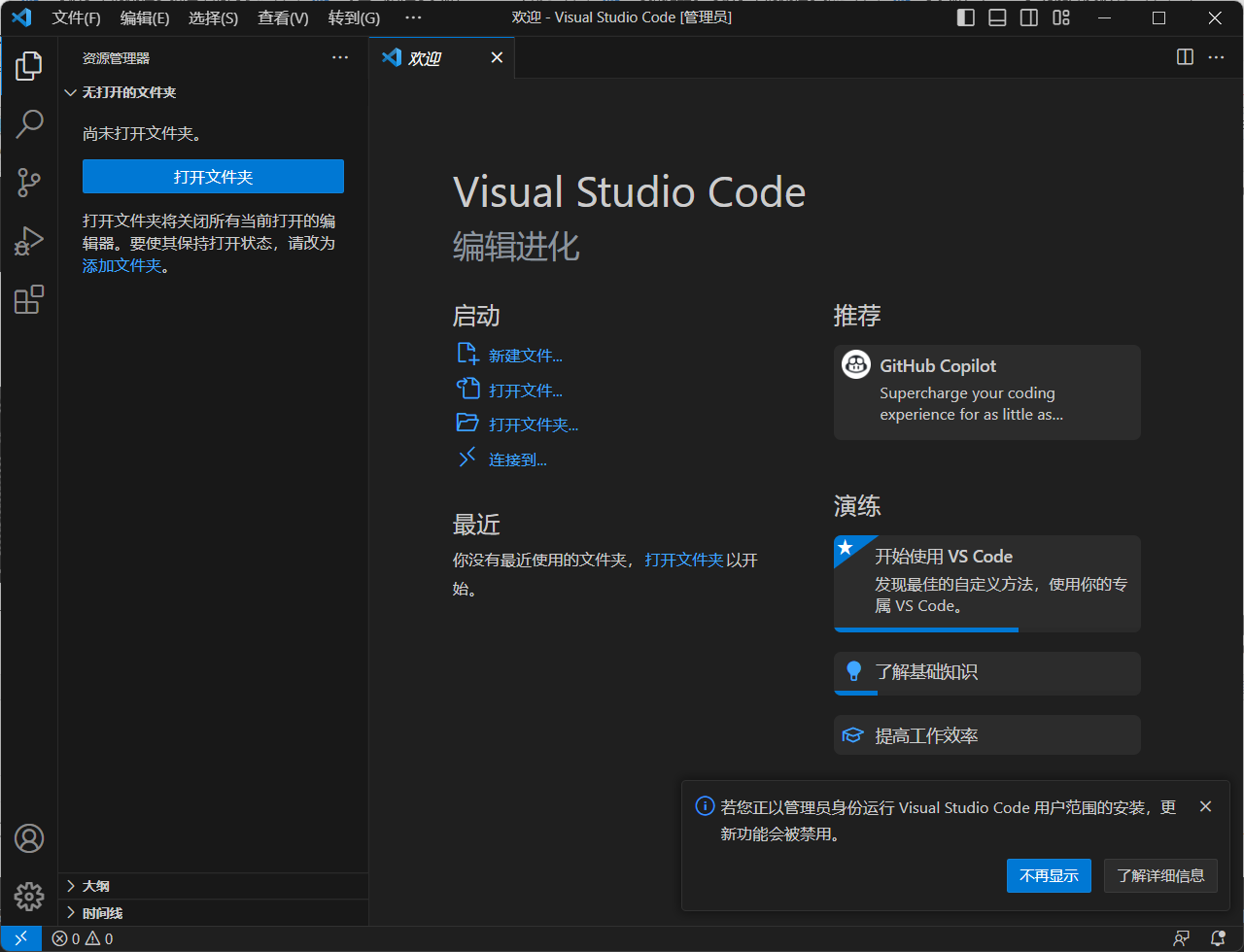Show hidden menus via title bar ellipsis

click(x=413, y=17)
